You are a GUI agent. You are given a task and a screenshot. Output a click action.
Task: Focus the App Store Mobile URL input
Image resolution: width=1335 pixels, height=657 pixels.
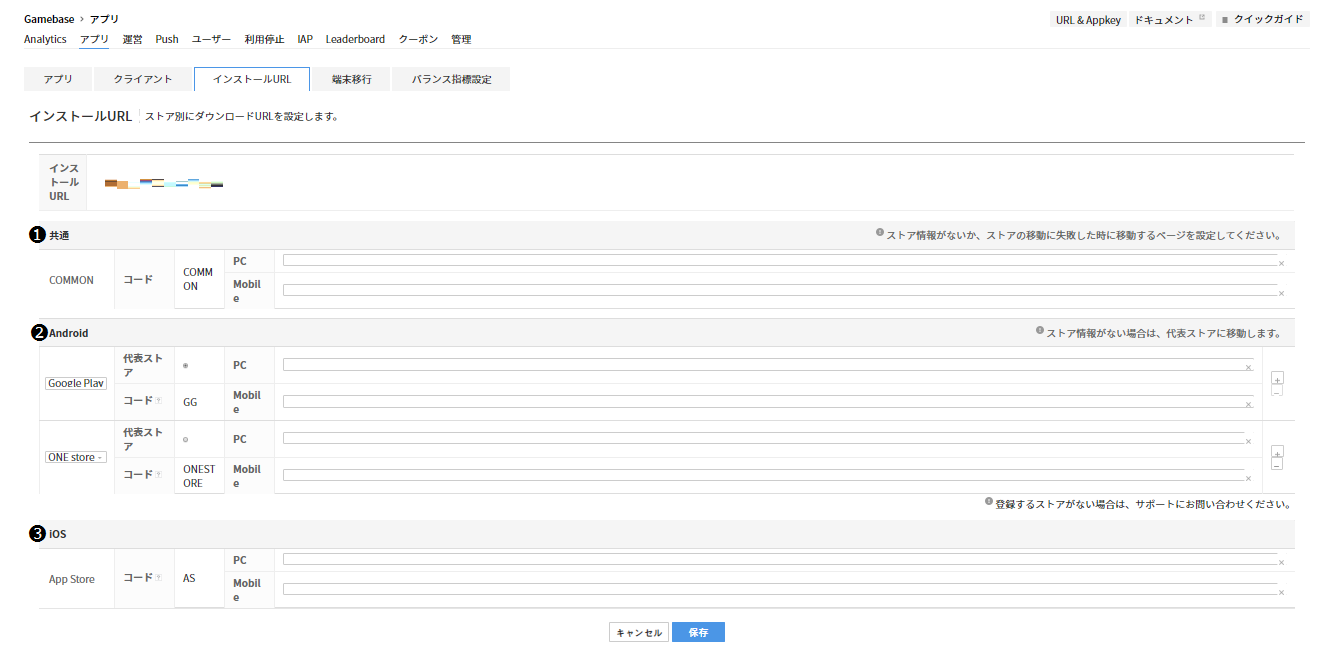tap(779, 589)
